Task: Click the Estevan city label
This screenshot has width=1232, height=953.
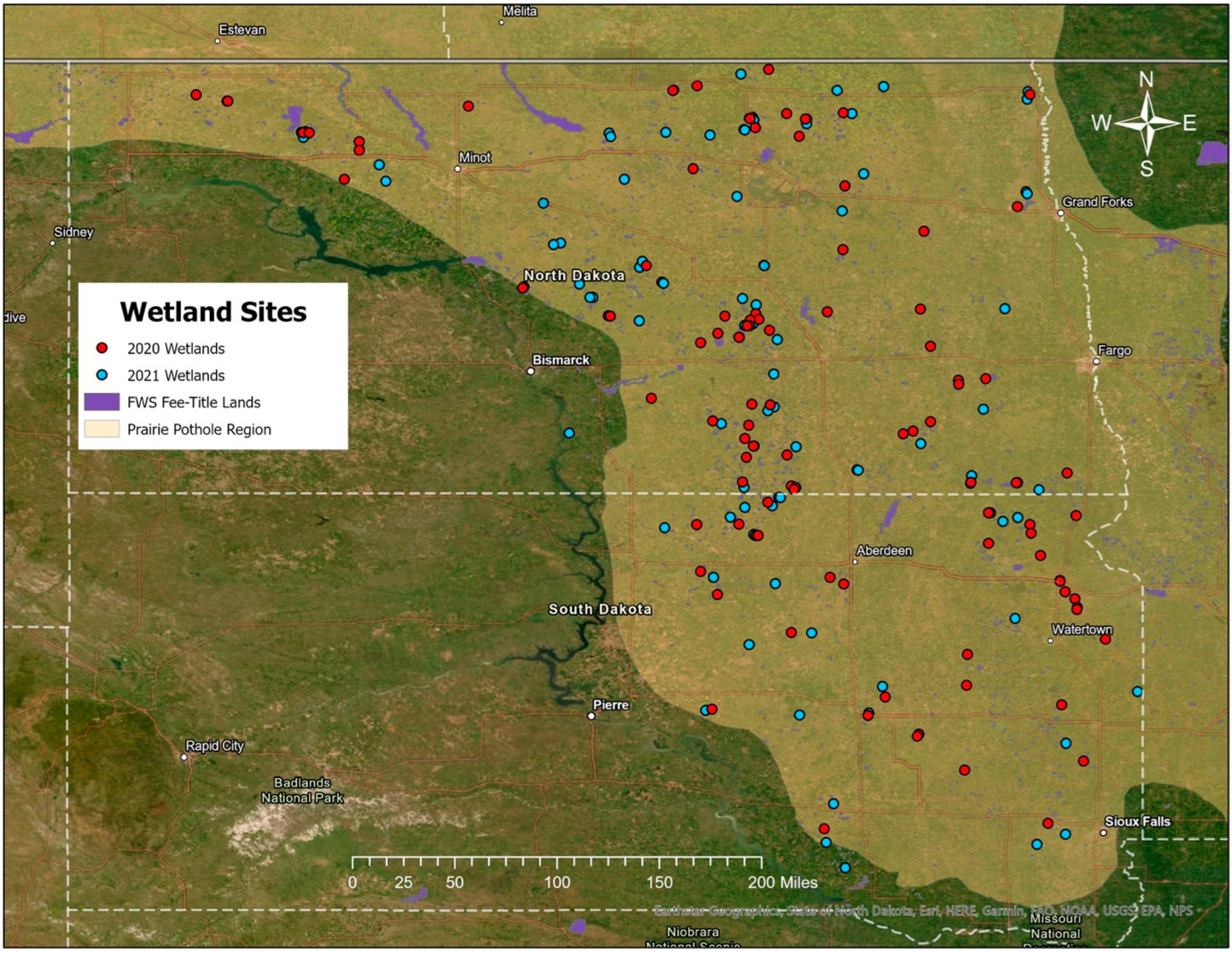Action: click(241, 30)
